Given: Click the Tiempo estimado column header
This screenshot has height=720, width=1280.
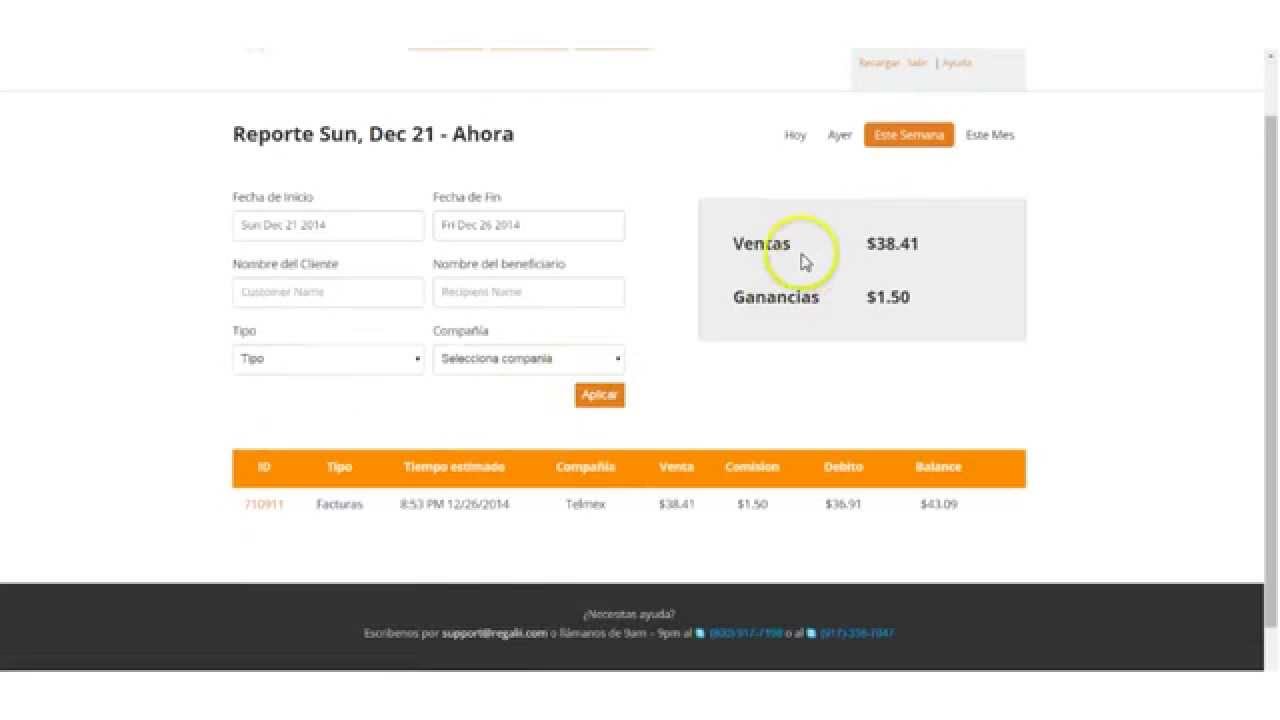Looking at the screenshot, I should [454, 467].
